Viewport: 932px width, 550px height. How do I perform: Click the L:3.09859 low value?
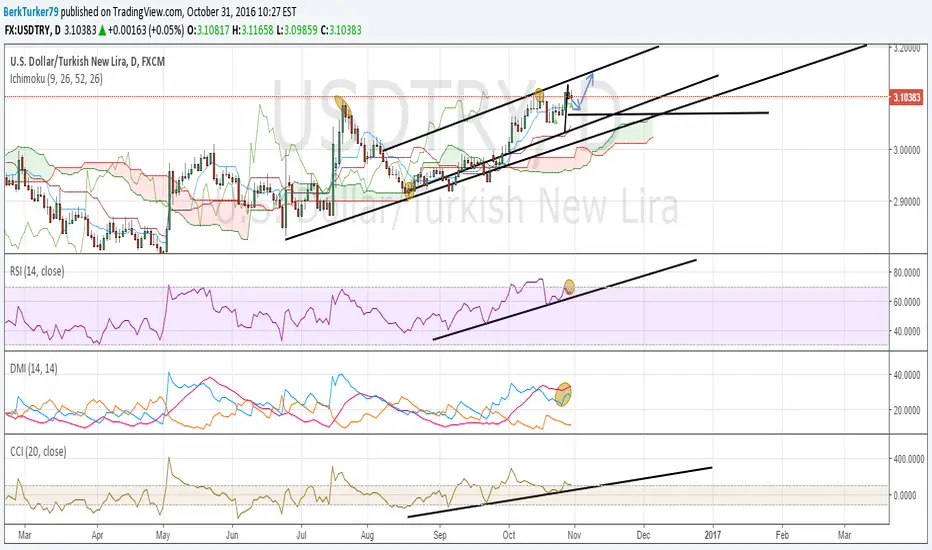pos(297,30)
